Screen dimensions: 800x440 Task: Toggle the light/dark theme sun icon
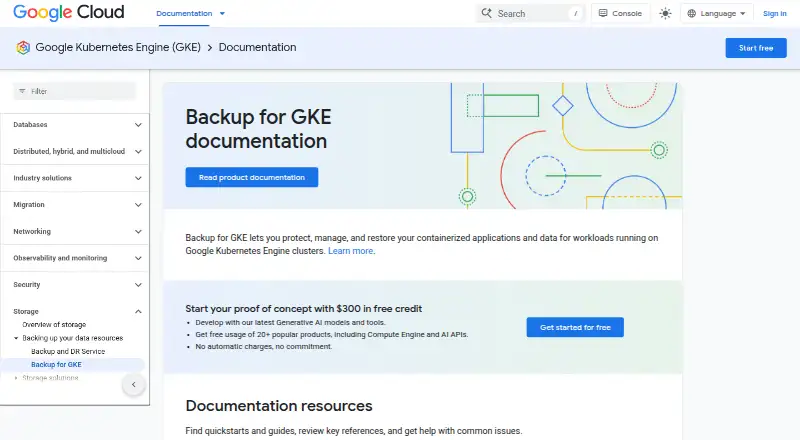click(x=665, y=14)
